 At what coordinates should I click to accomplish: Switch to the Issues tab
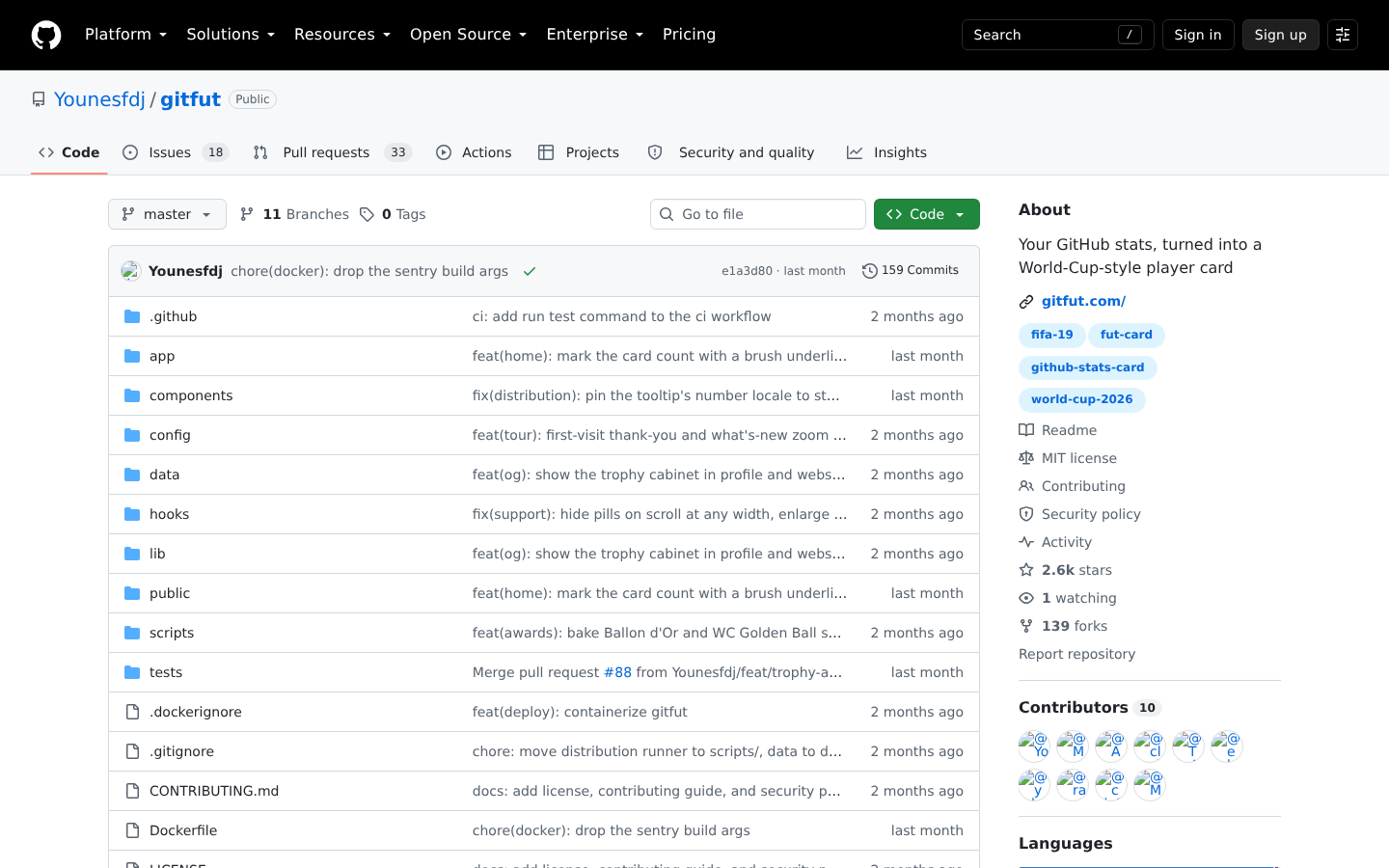[x=175, y=152]
